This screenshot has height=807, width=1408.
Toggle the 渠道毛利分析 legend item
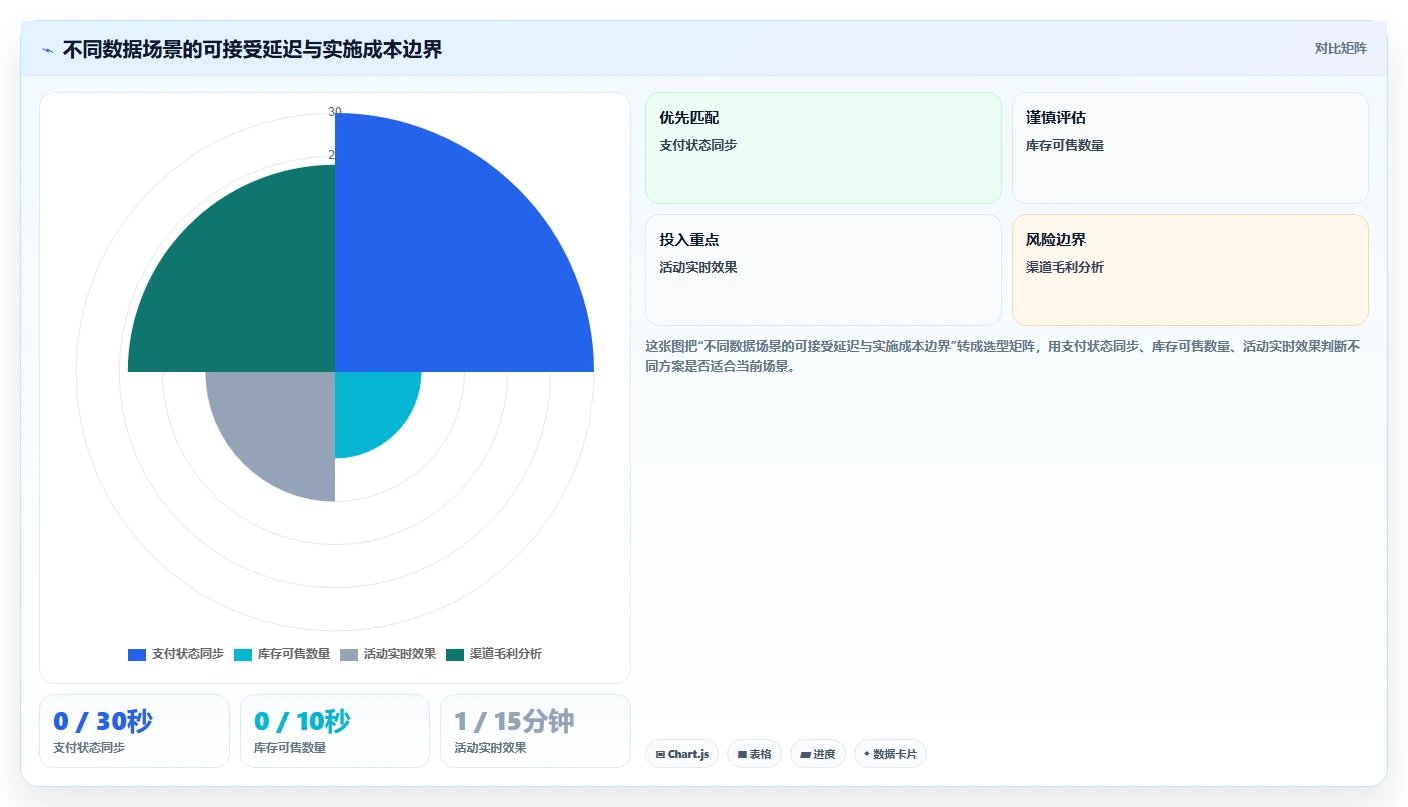click(x=494, y=654)
